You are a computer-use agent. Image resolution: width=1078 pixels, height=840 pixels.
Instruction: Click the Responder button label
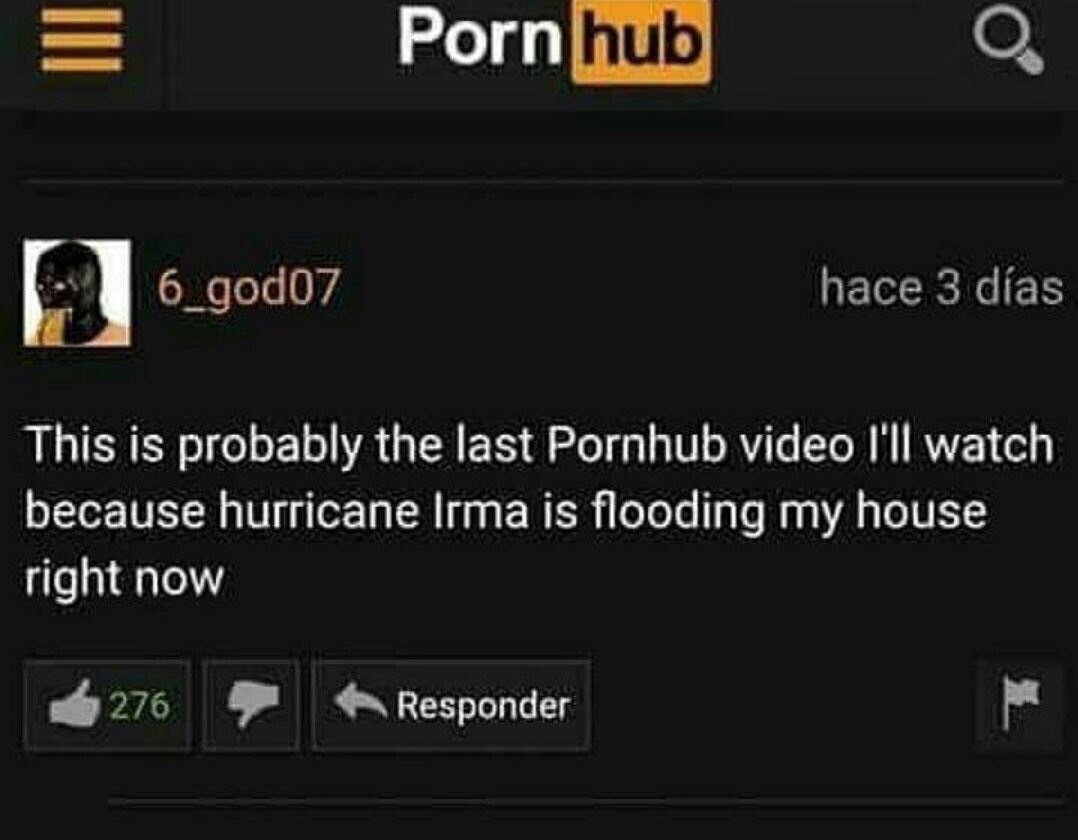[x=483, y=705]
